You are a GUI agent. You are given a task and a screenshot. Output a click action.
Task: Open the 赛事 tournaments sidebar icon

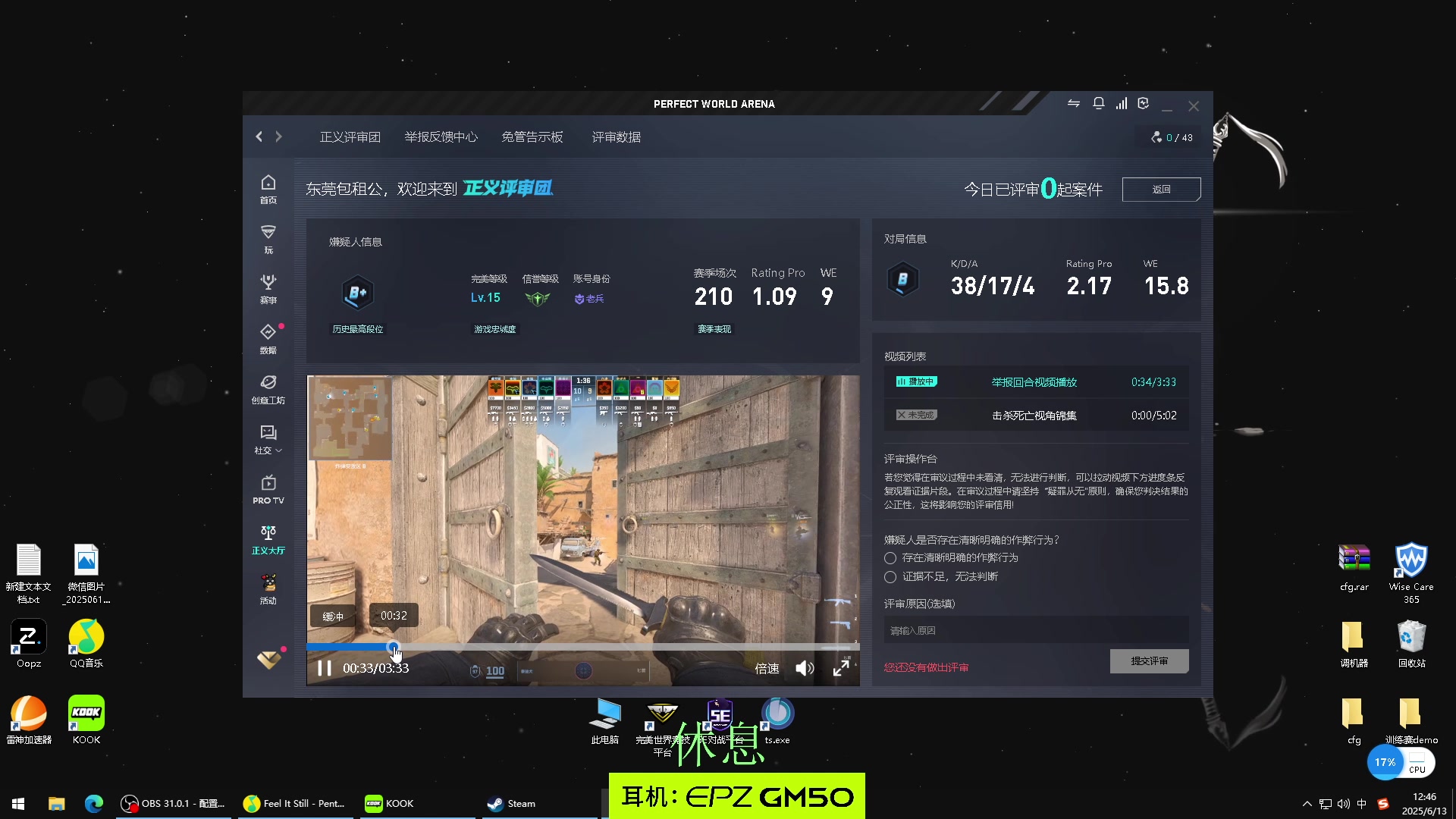pos(268,290)
